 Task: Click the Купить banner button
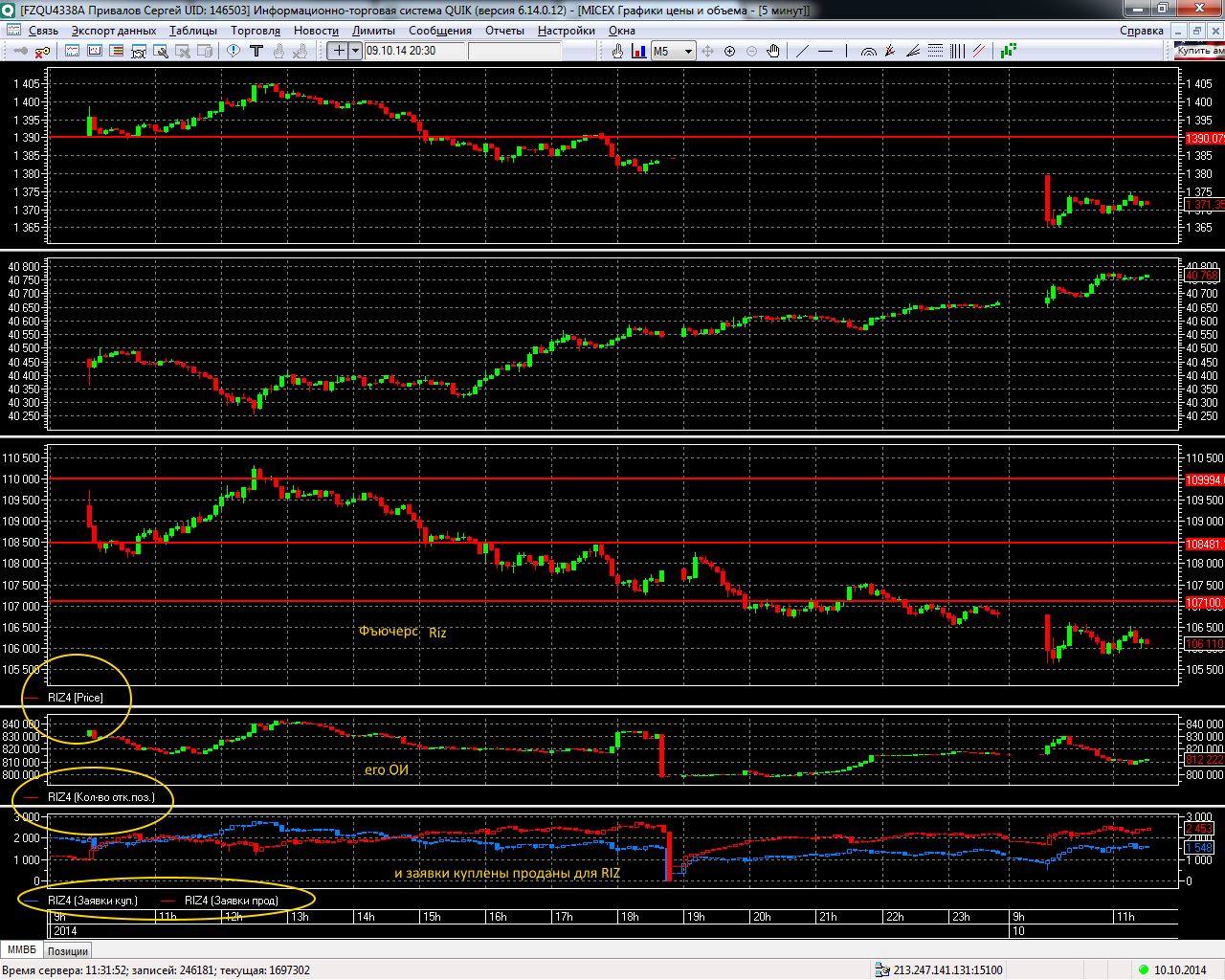click(x=1200, y=51)
